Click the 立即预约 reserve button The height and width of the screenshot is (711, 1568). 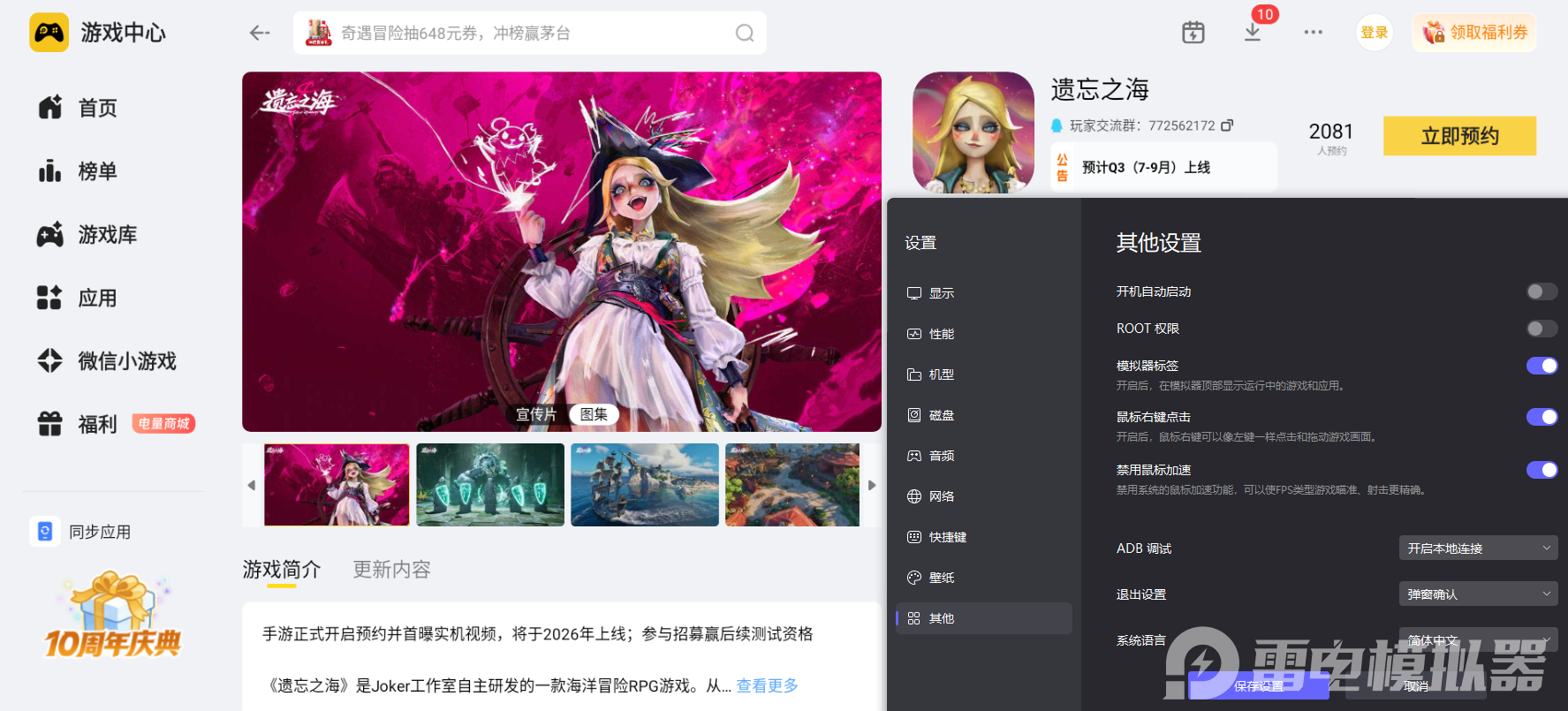(x=1459, y=136)
